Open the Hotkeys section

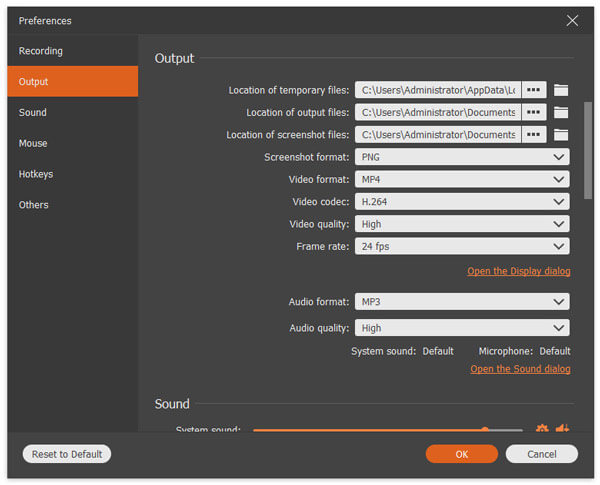tap(73, 174)
